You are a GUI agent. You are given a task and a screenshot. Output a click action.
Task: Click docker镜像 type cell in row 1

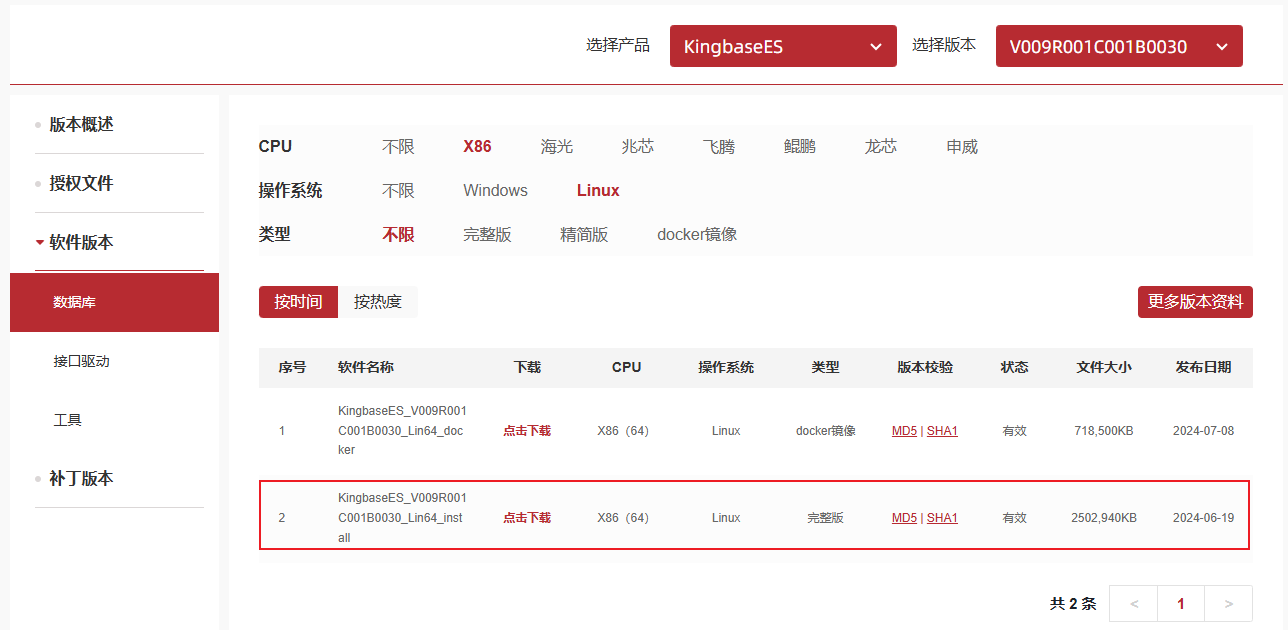point(825,431)
